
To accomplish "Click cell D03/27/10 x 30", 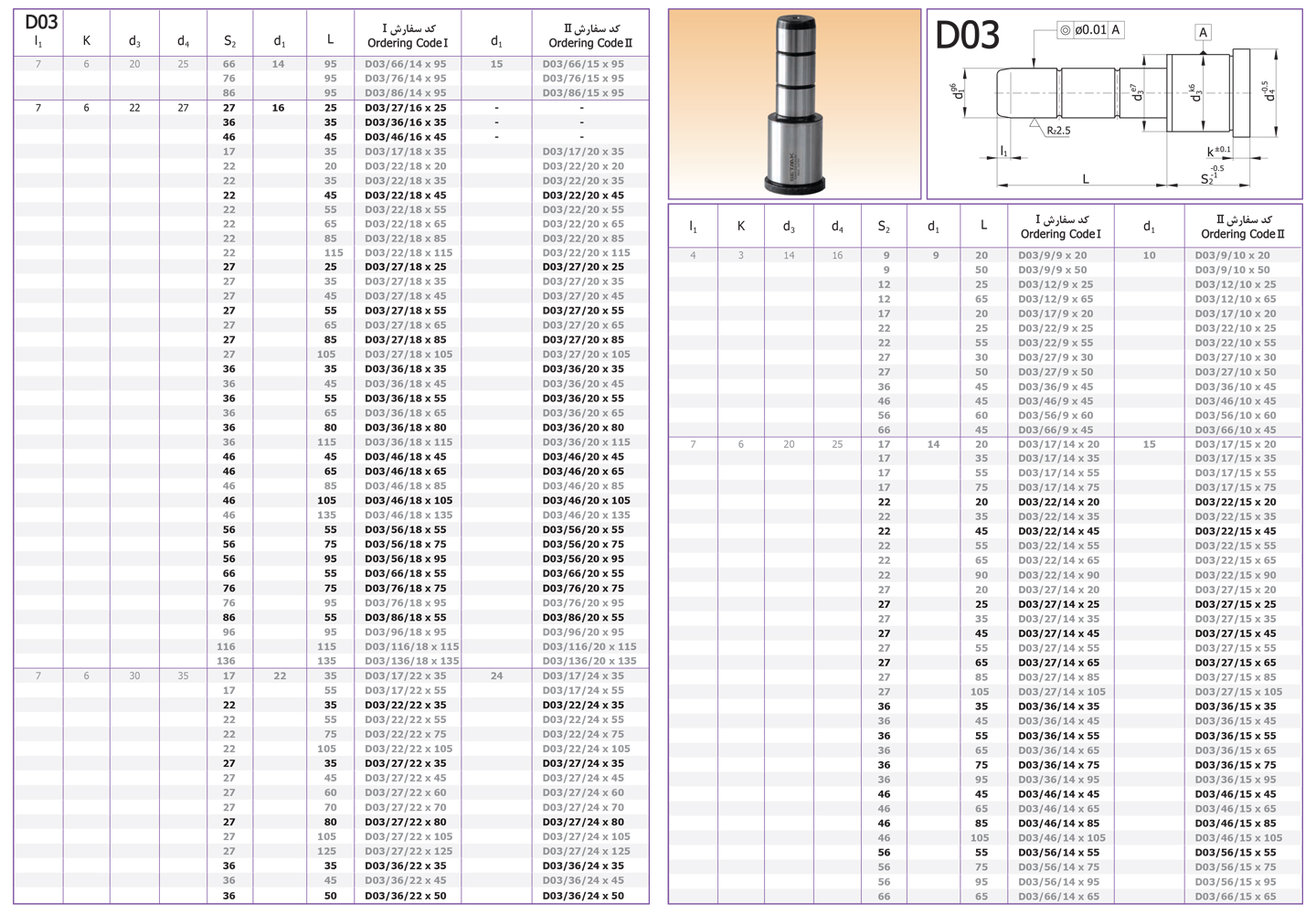I will click(x=1236, y=358).
